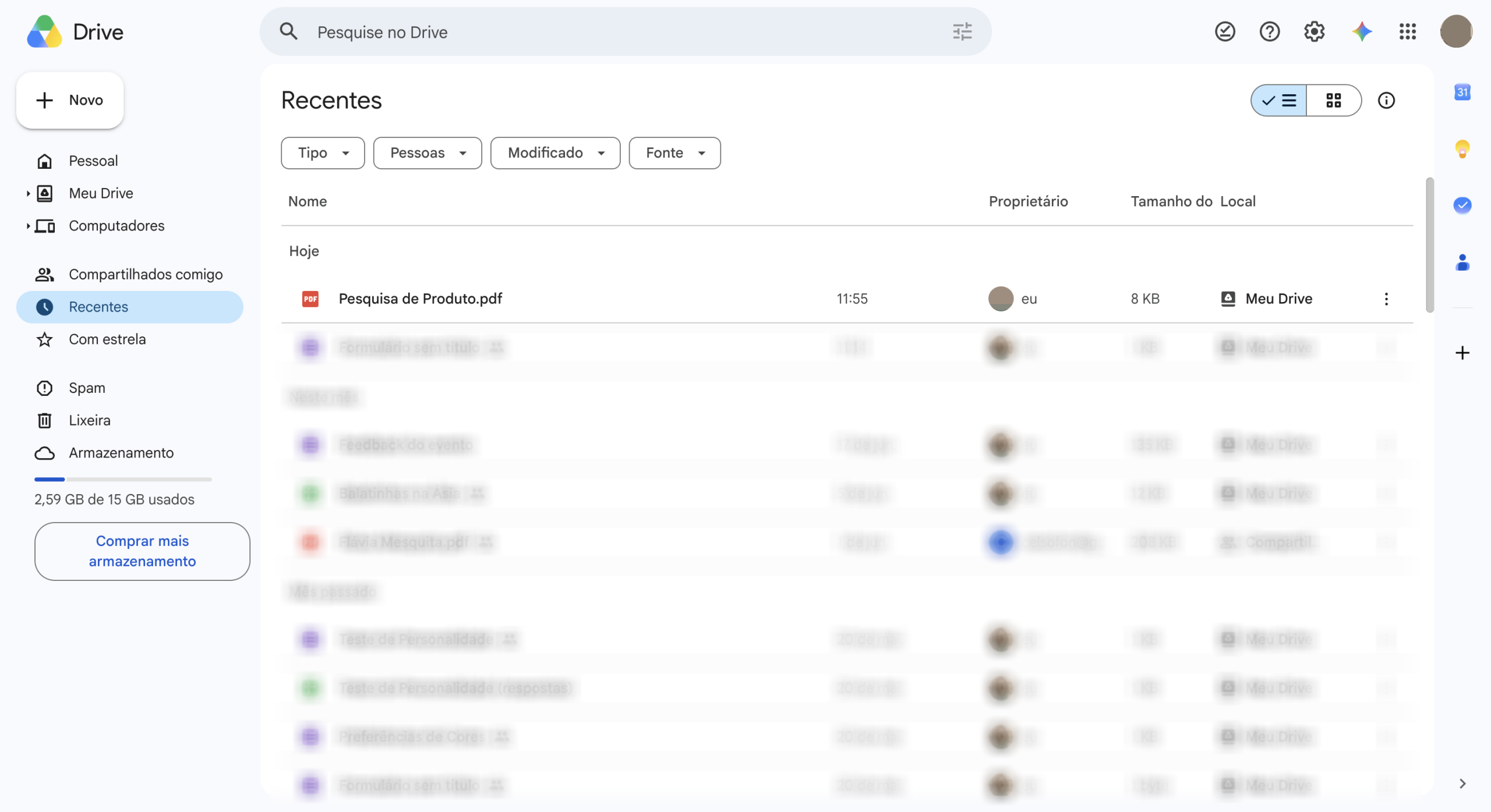Click the Novo button

[x=70, y=100]
